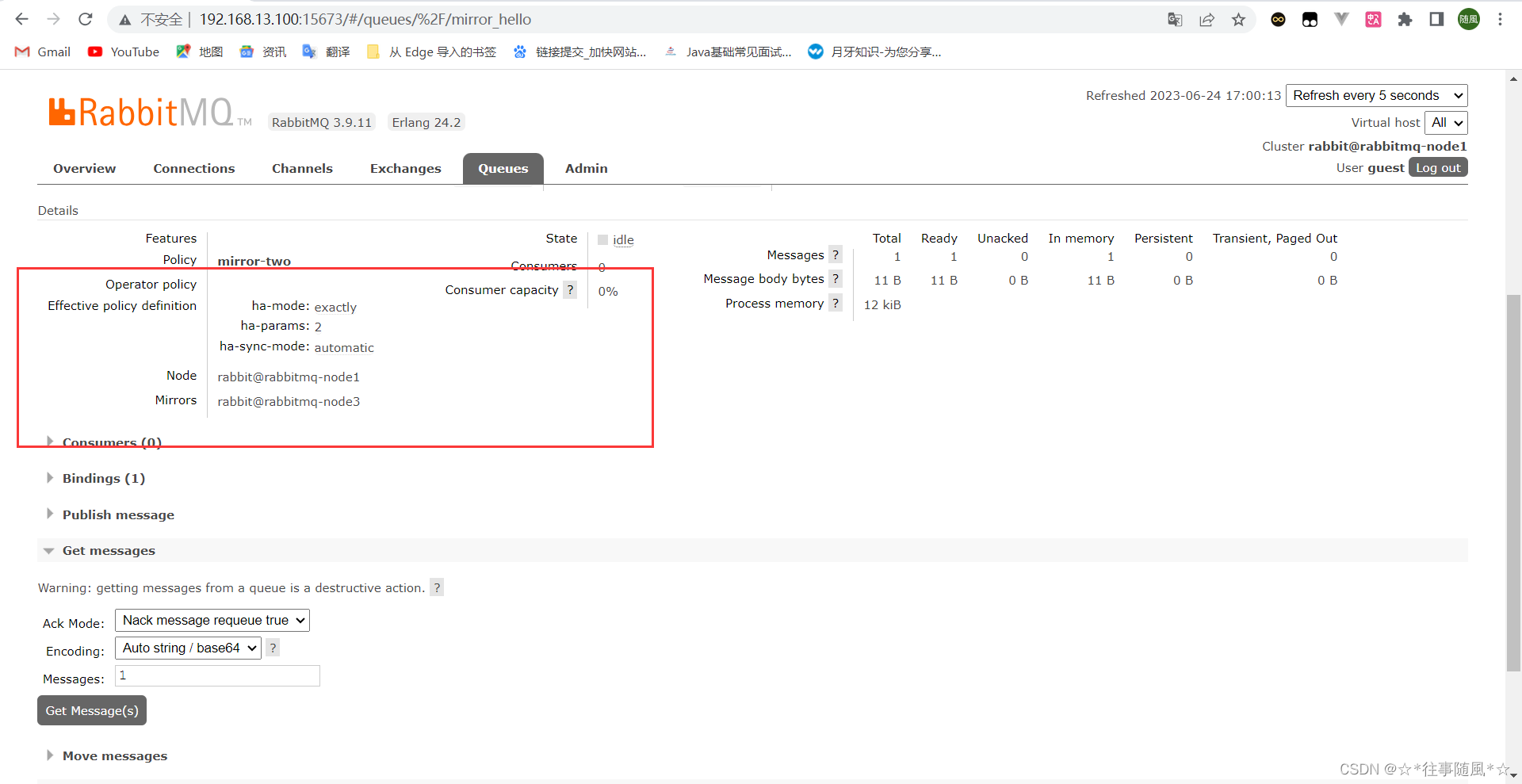The height and width of the screenshot is (784, 1522).
Task: Open the 资讯 news bookmark
Action: pos(263,52)
